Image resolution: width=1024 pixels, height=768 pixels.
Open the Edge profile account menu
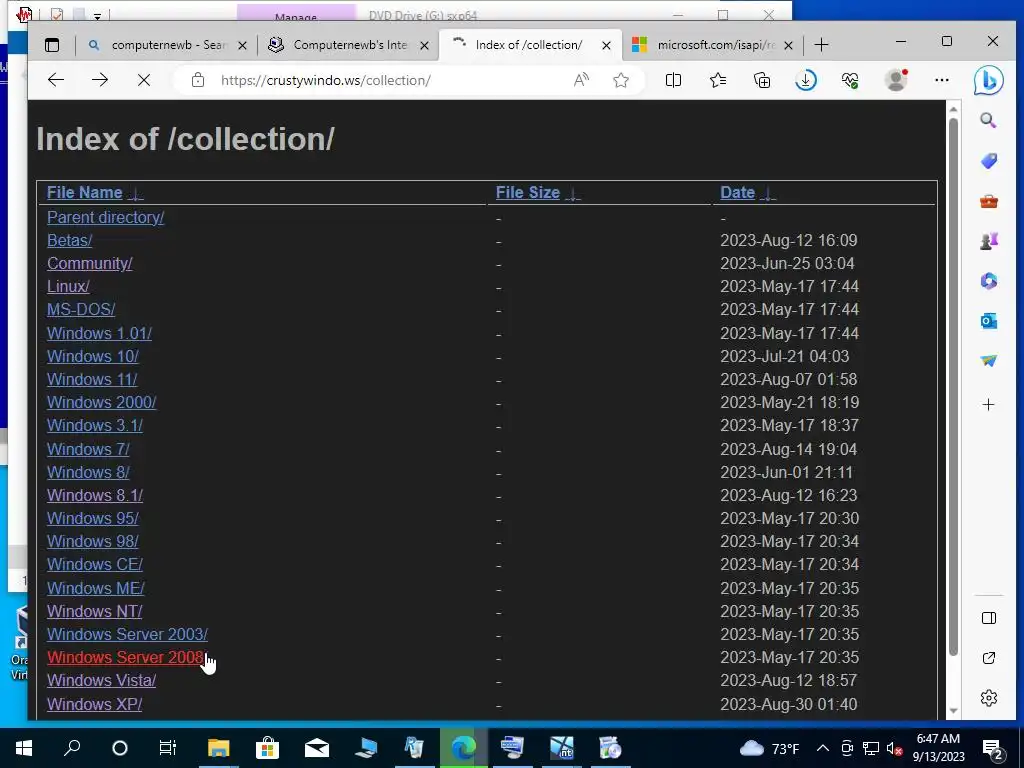coord(896,80)
